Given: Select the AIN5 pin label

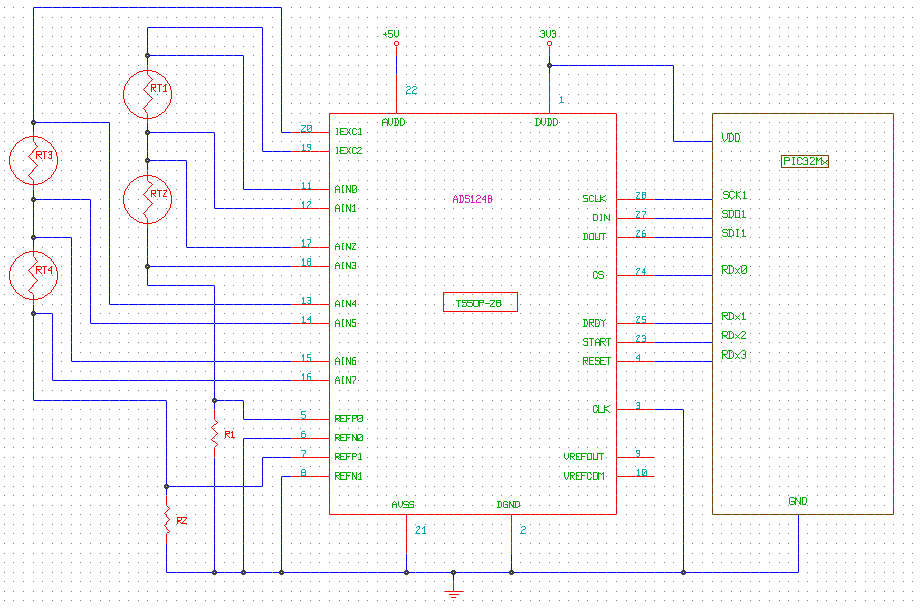Looking at the screenshot, I should (x=346, y=324).
